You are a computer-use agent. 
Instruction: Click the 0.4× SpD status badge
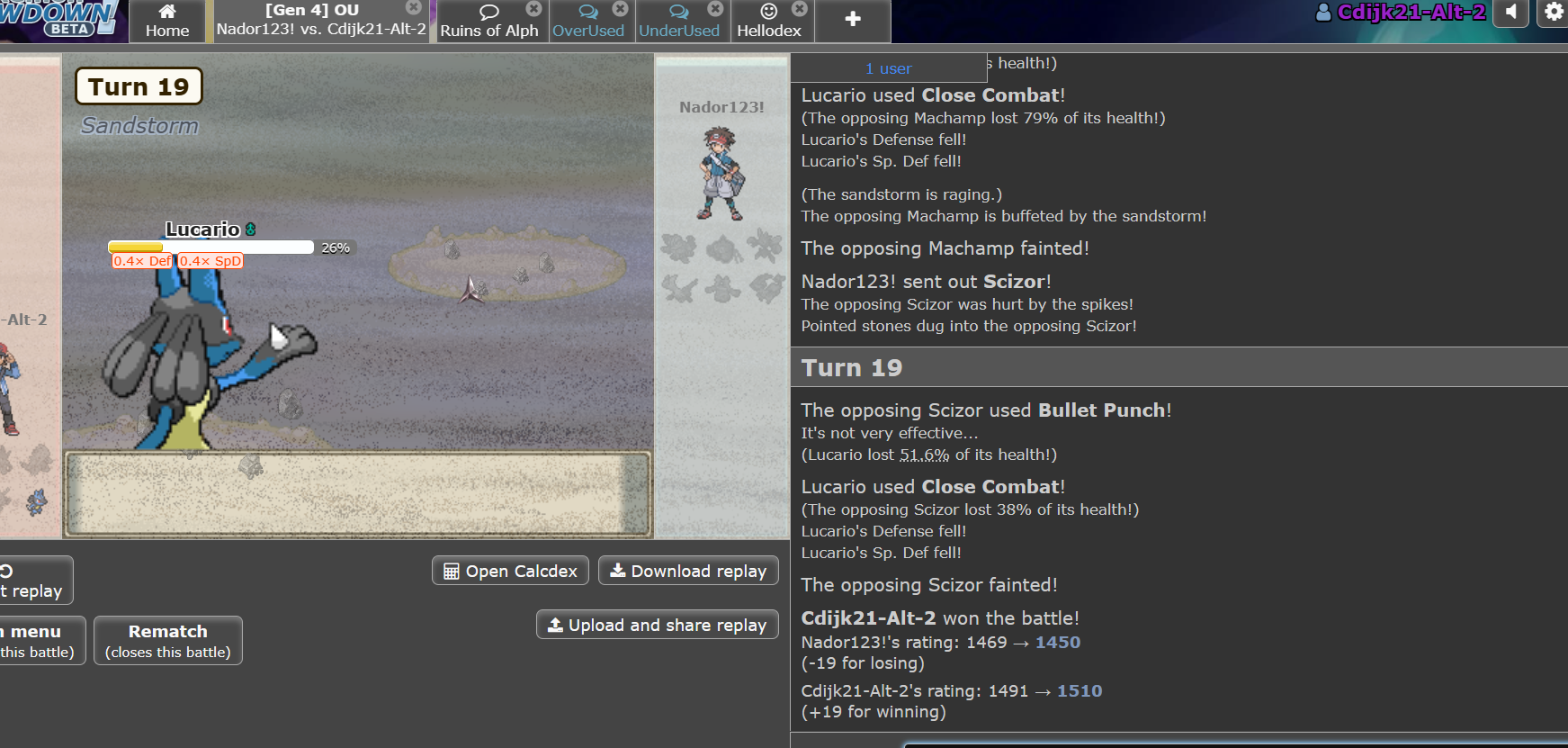(211, 261)
